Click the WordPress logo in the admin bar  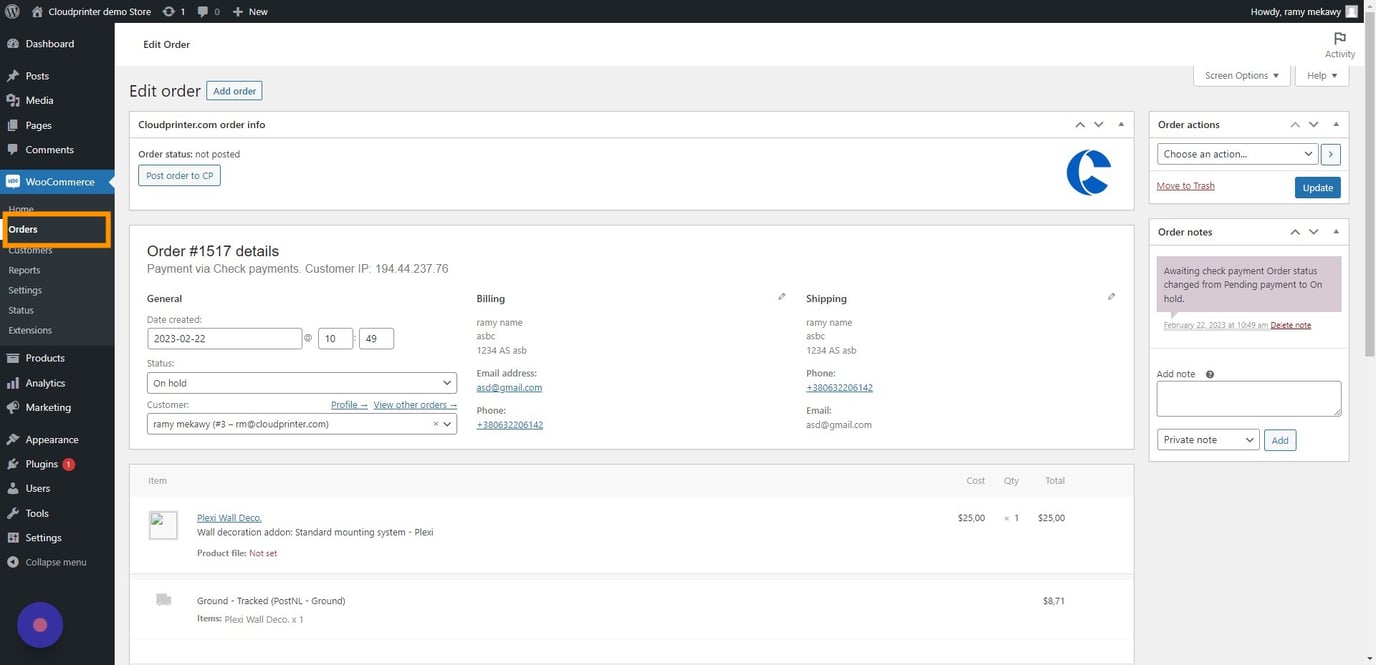point(11,11)
